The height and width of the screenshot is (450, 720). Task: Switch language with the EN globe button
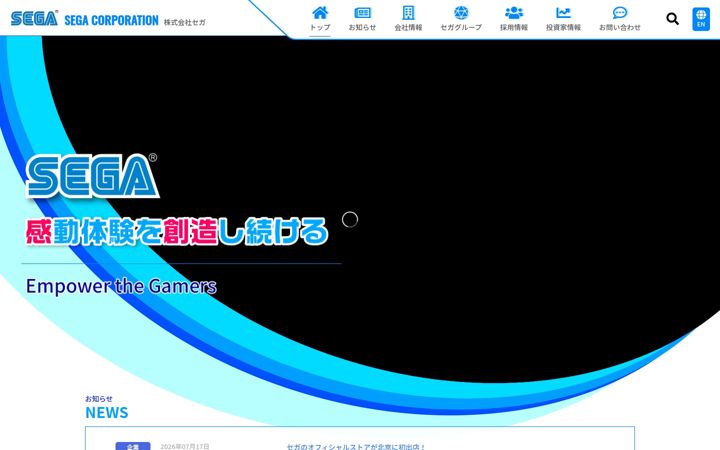701,19
